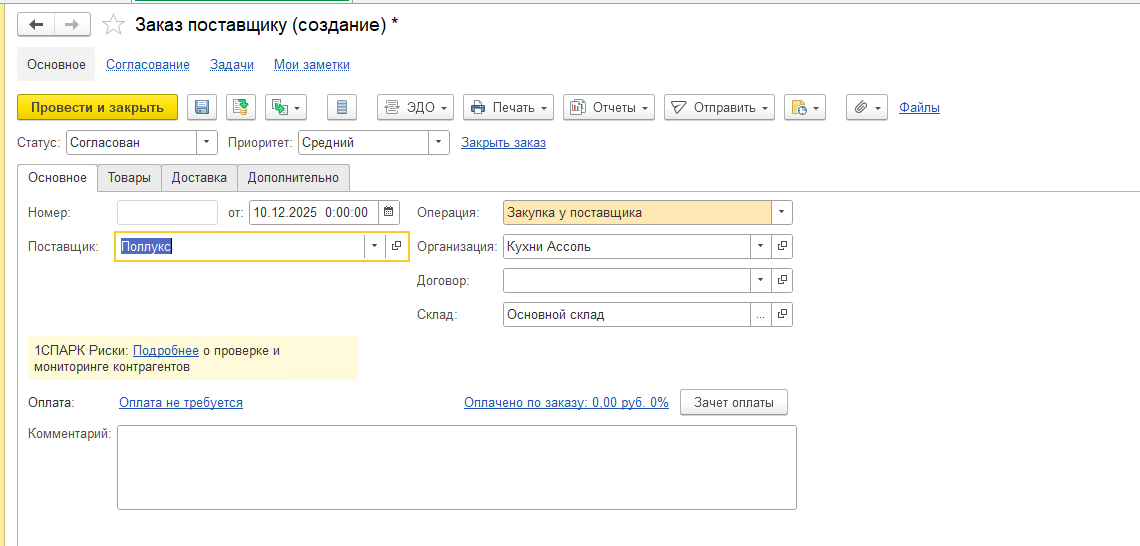The image size is (1140, 546).
Task: Click the document structure list icon
Action: 342,107
